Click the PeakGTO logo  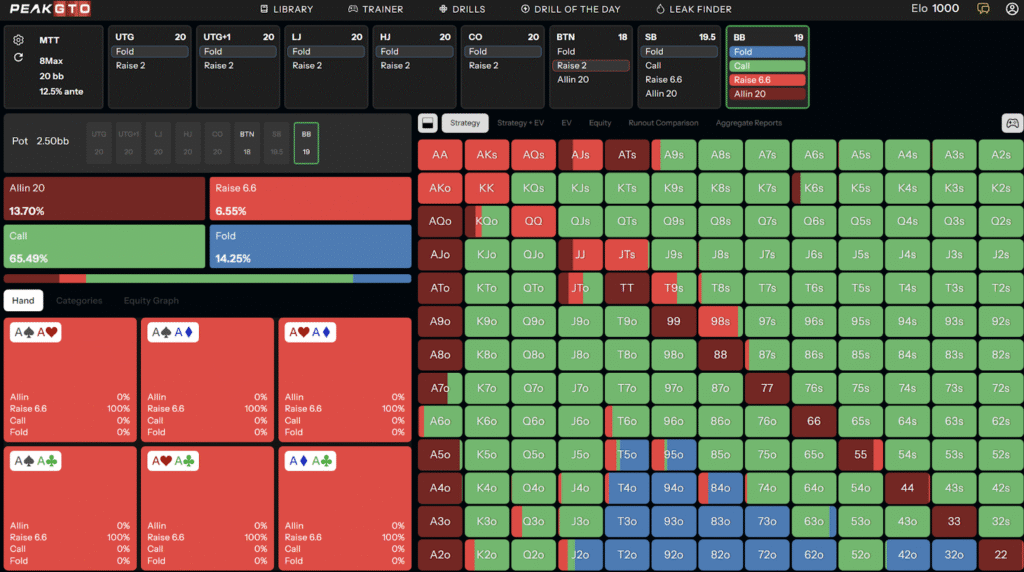50,9
